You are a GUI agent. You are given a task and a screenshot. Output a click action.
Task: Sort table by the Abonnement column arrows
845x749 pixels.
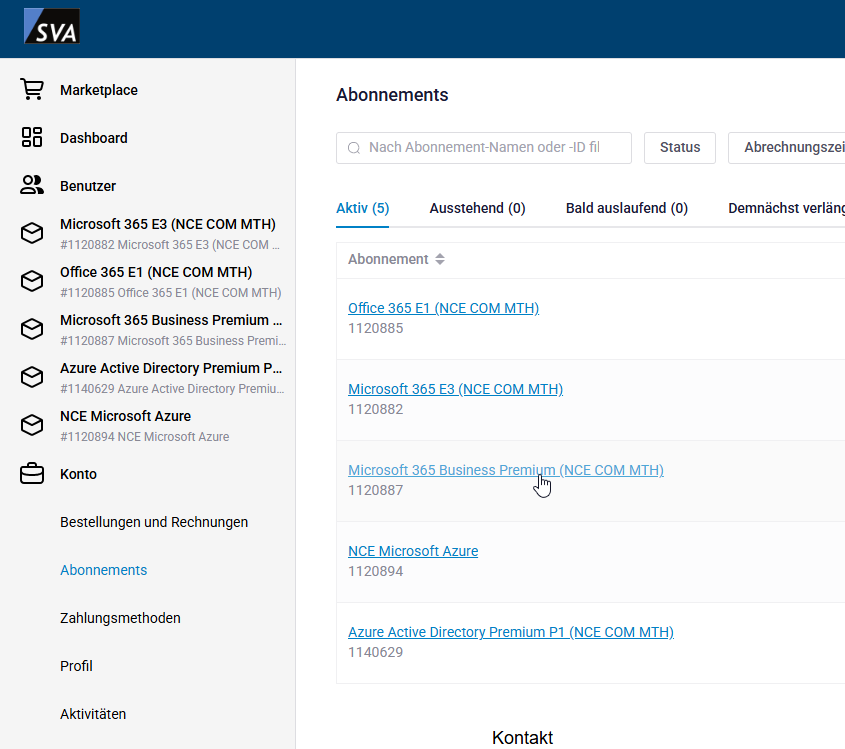tap(440, 259)
